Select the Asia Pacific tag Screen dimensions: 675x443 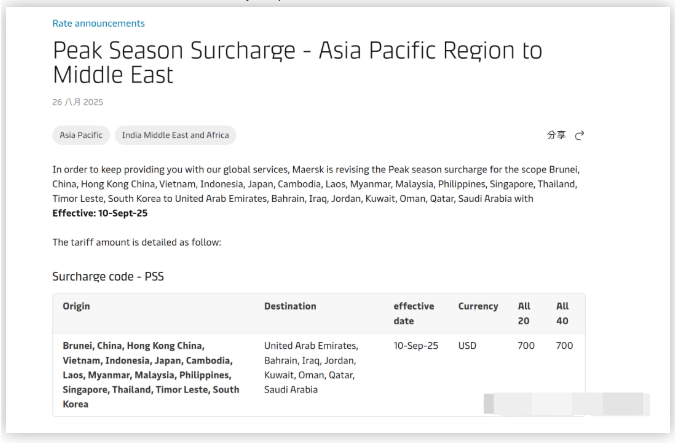[81, 135]
